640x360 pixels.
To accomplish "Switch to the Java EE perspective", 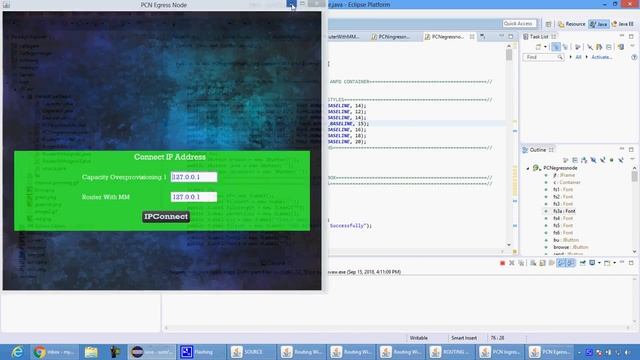I will [x=623, y=24].
